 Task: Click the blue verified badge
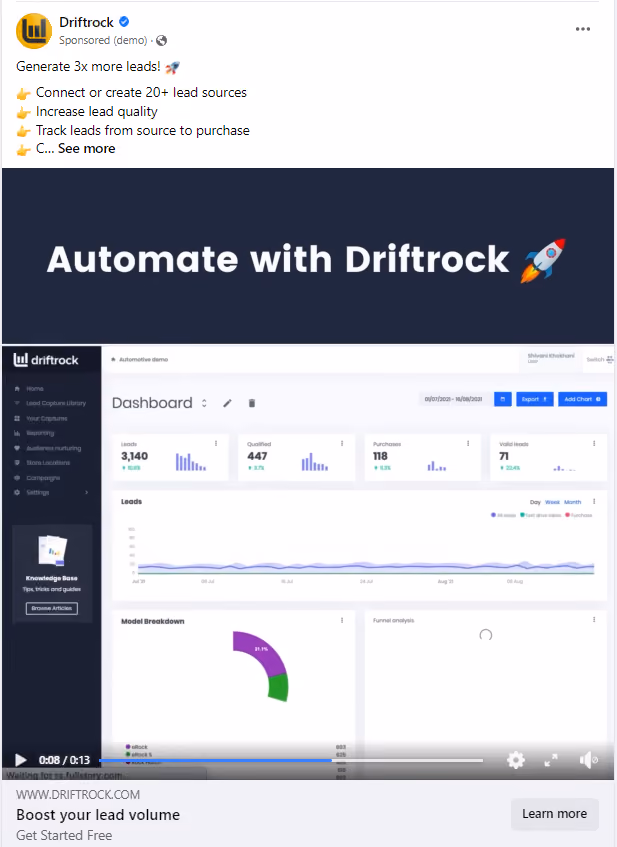coord(124,22)
